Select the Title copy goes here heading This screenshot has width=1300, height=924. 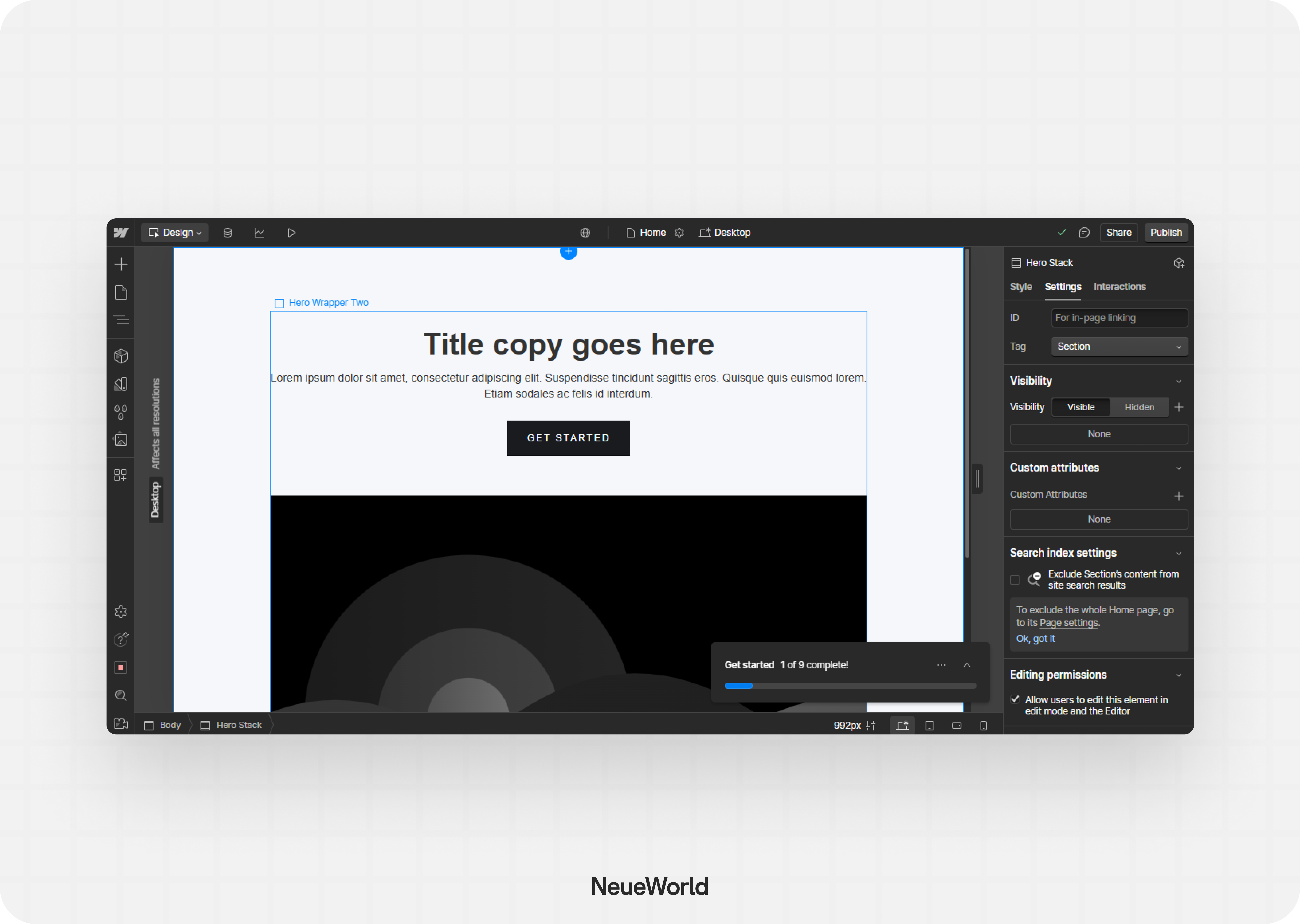[568, 344]
